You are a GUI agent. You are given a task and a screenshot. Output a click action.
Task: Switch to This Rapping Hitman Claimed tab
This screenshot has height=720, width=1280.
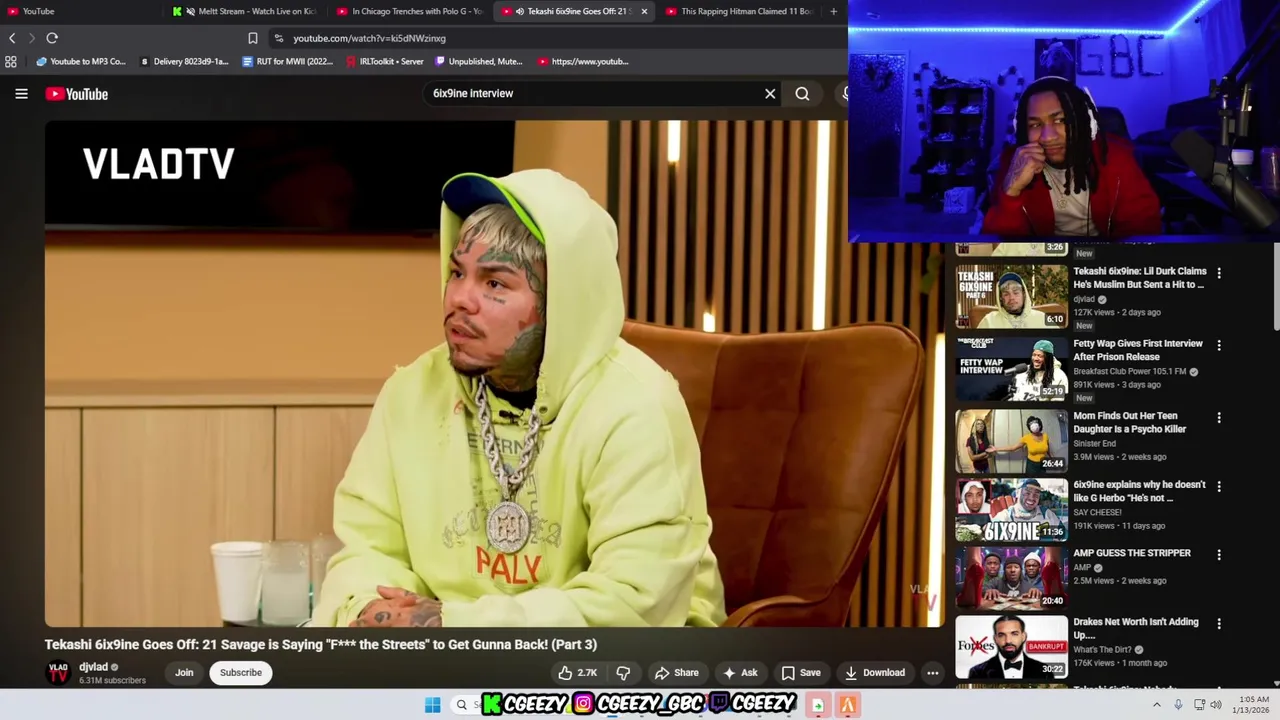[740, 11]
